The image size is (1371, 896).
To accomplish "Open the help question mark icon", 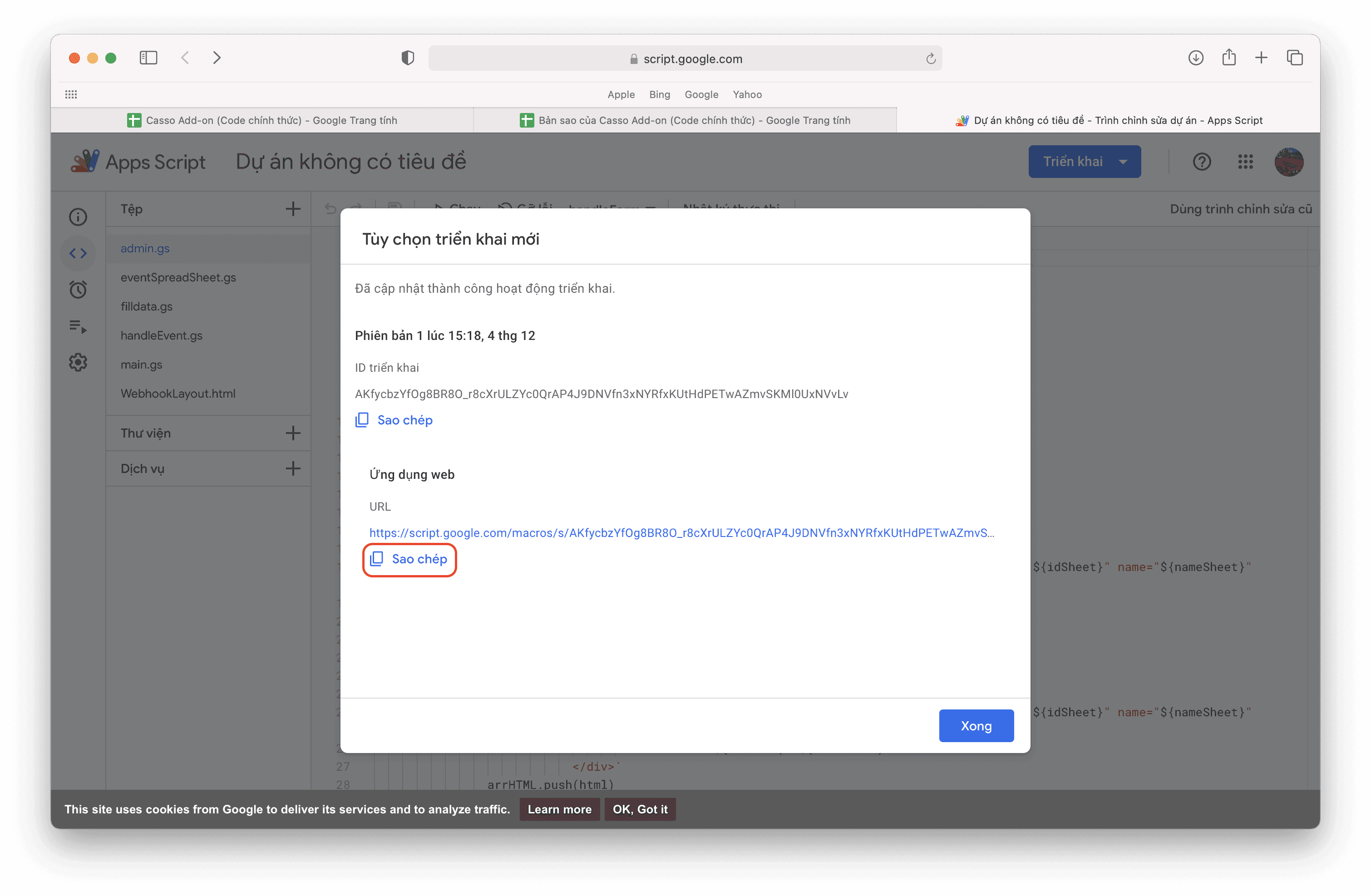I will tap(1202, 162).
